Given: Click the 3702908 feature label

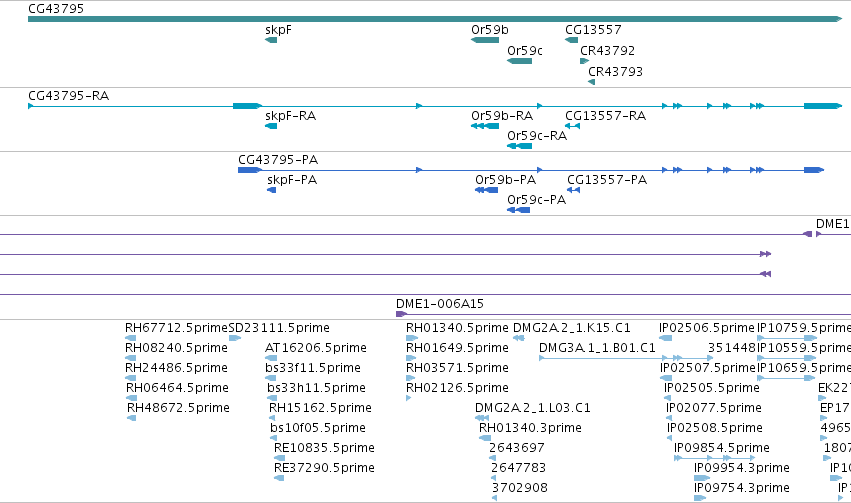Looking at the screenshot, I should [520, 488].
